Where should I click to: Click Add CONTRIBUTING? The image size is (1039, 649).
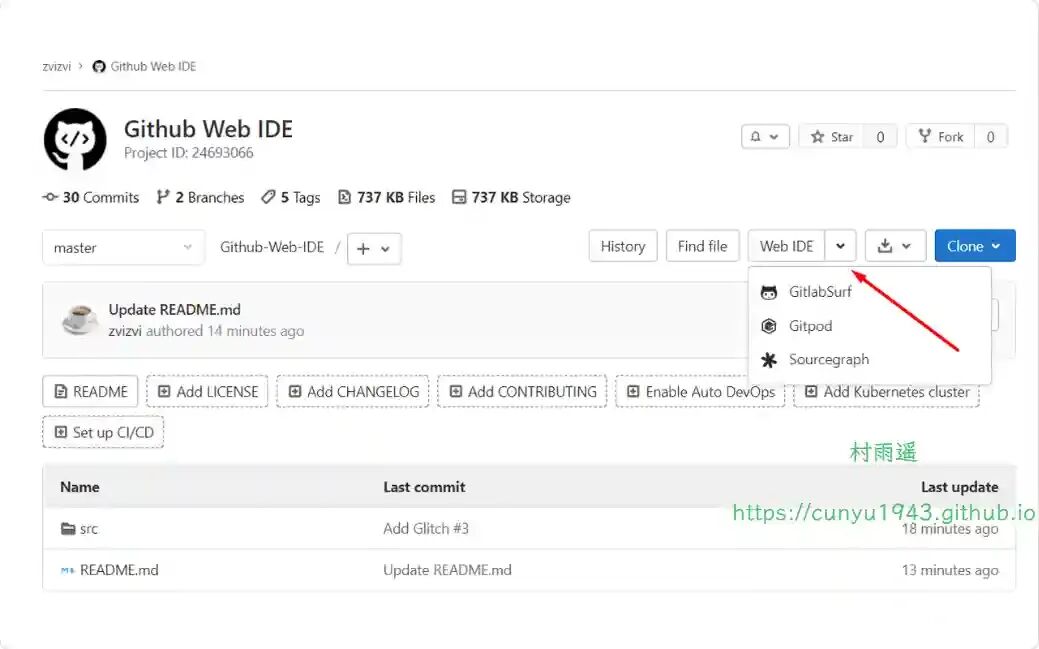pos(522,392)
